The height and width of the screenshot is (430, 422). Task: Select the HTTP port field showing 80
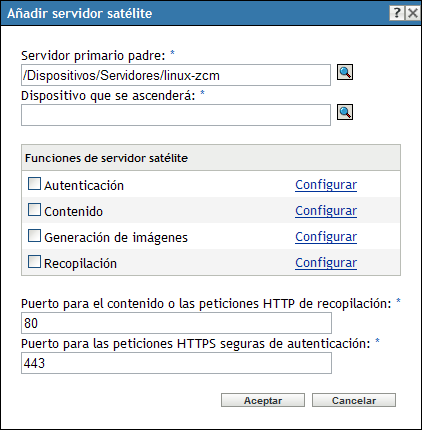pyautogui.click(x=176, y=323)
